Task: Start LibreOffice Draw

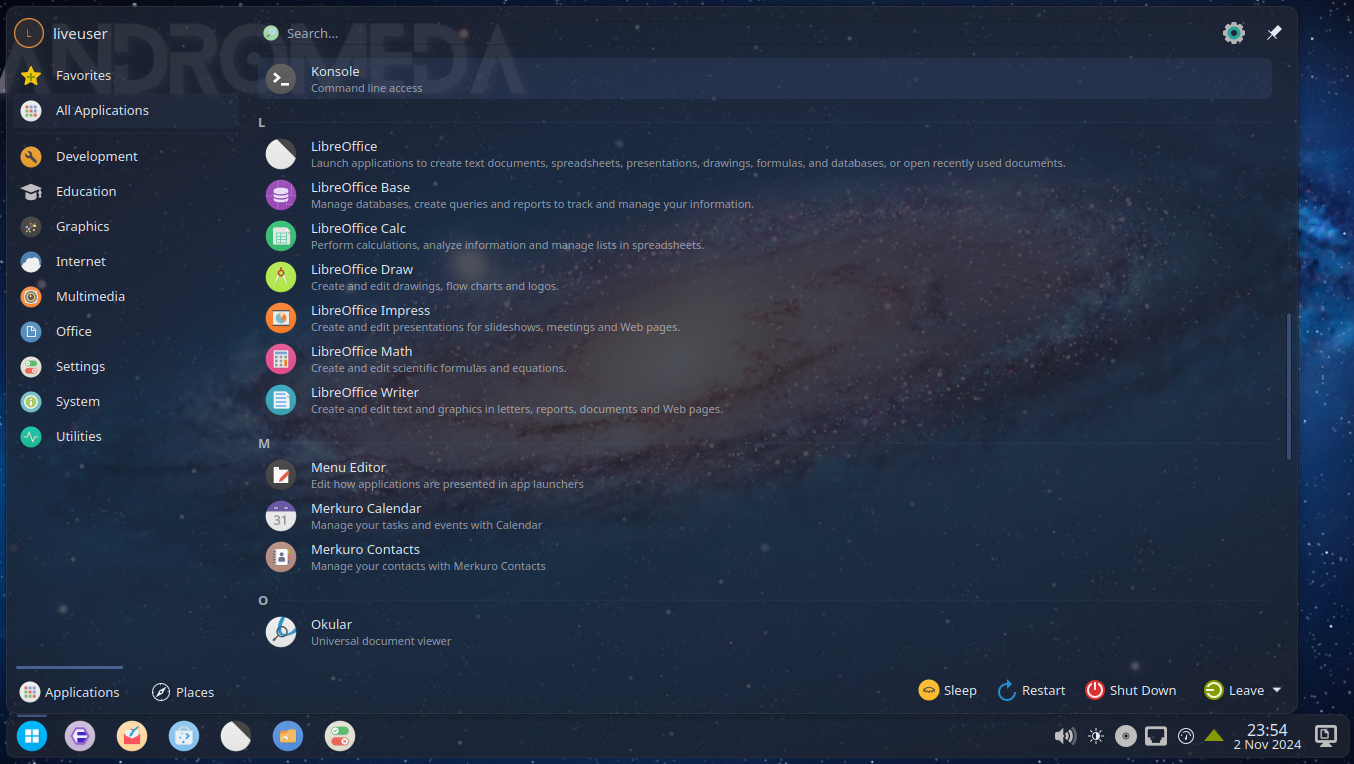Action: 765,277
